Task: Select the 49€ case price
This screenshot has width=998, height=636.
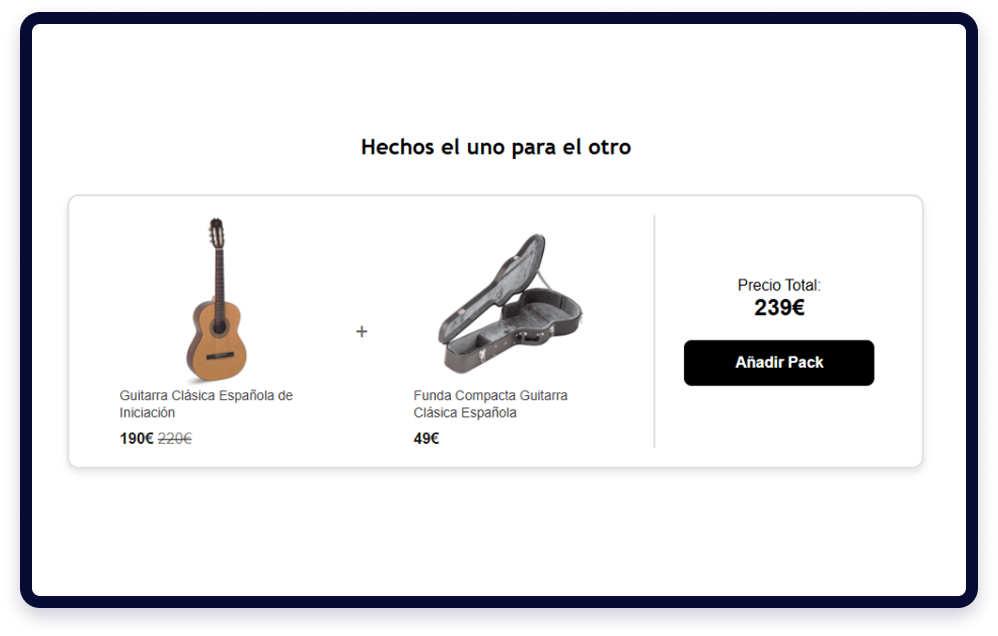Action: coord(426,439)
